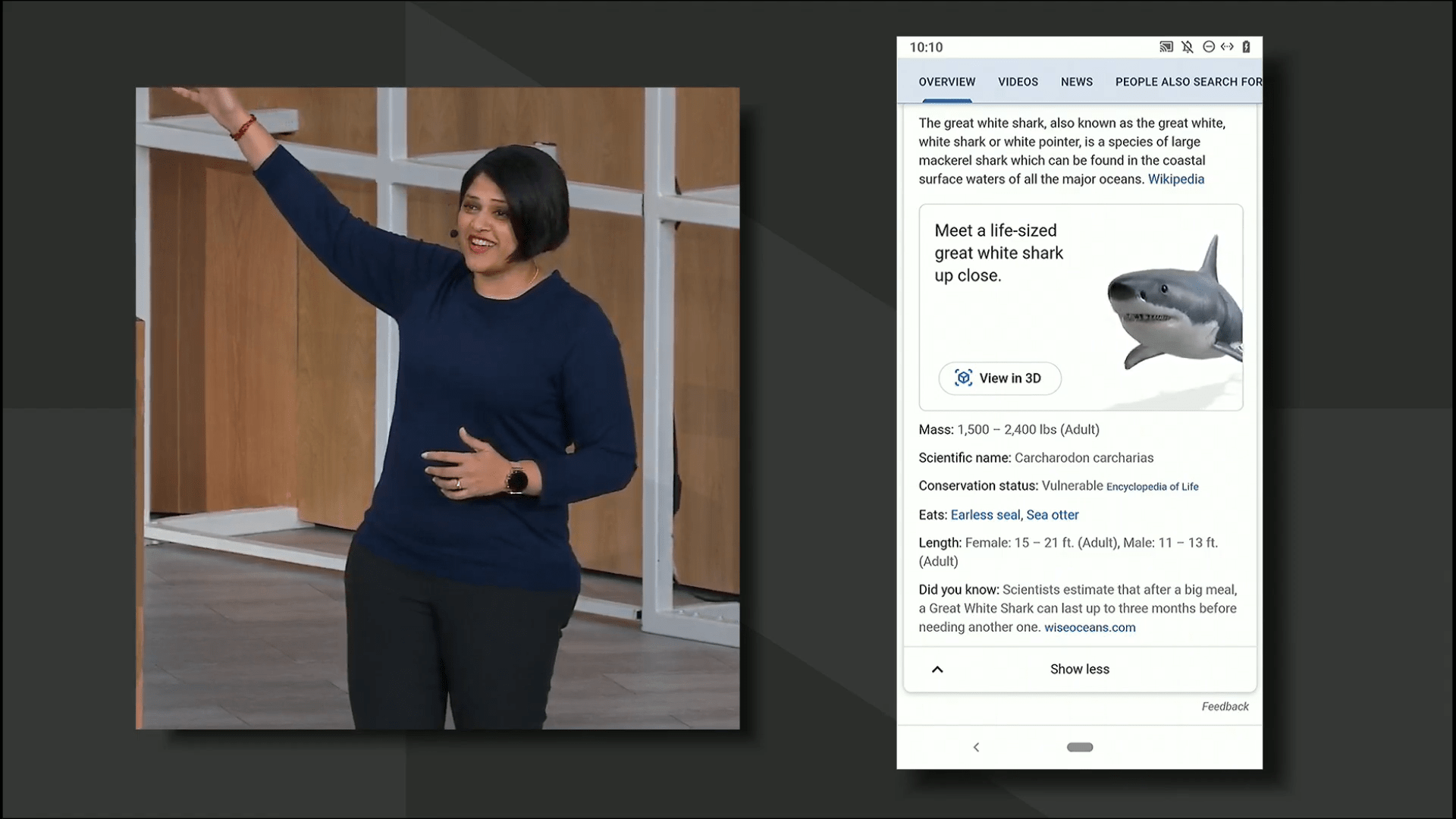Tap the cast icon in status bar
The width and height of the screenshot is (1456, 819).
tap(1166, 47)
